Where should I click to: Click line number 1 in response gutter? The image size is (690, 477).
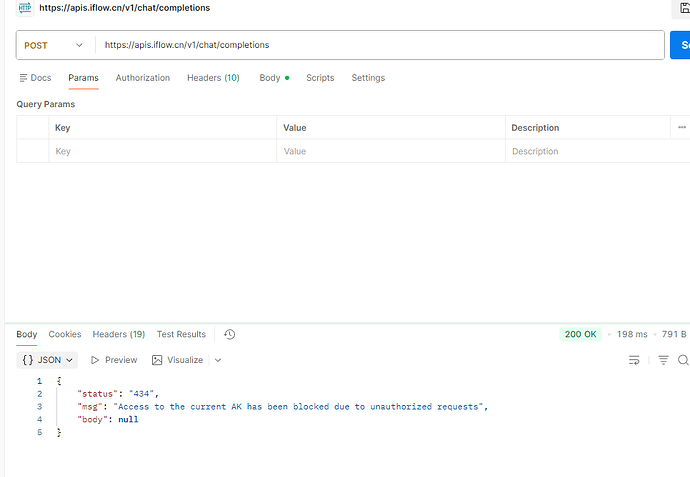(40, 381)
